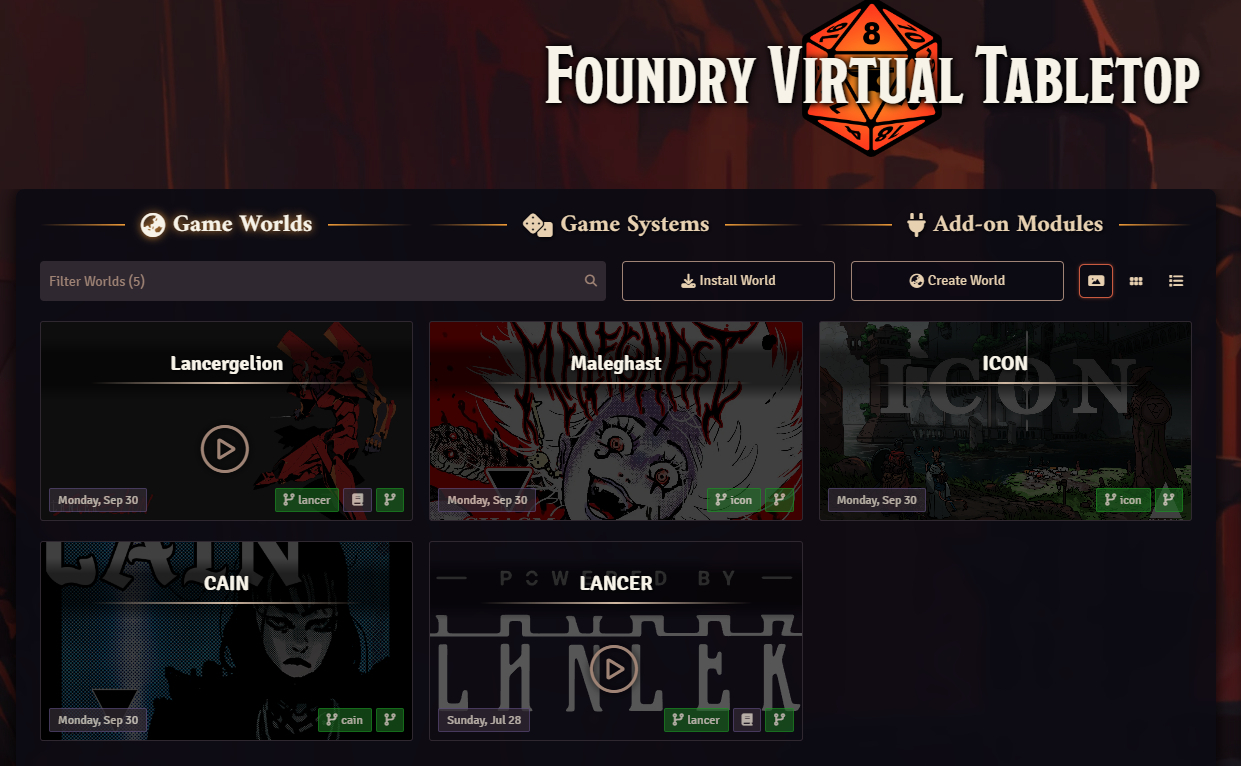Click the search magnifier icon

coord(591,281)
